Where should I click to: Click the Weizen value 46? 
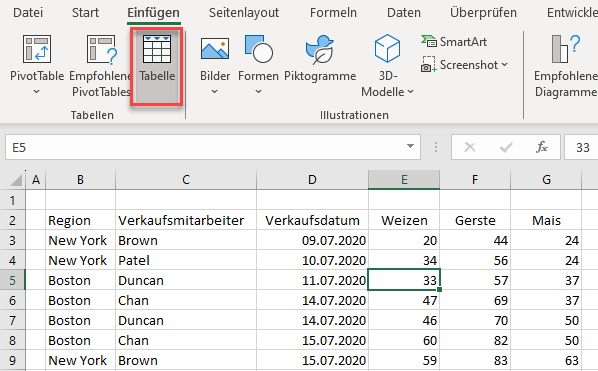pos(404,320)
